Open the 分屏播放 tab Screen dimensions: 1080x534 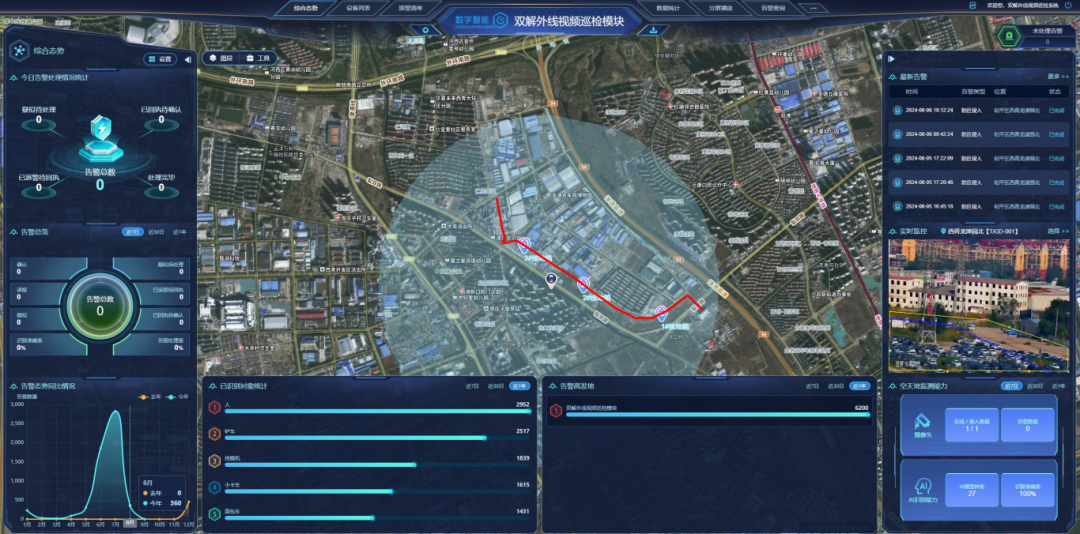point(720,9)
